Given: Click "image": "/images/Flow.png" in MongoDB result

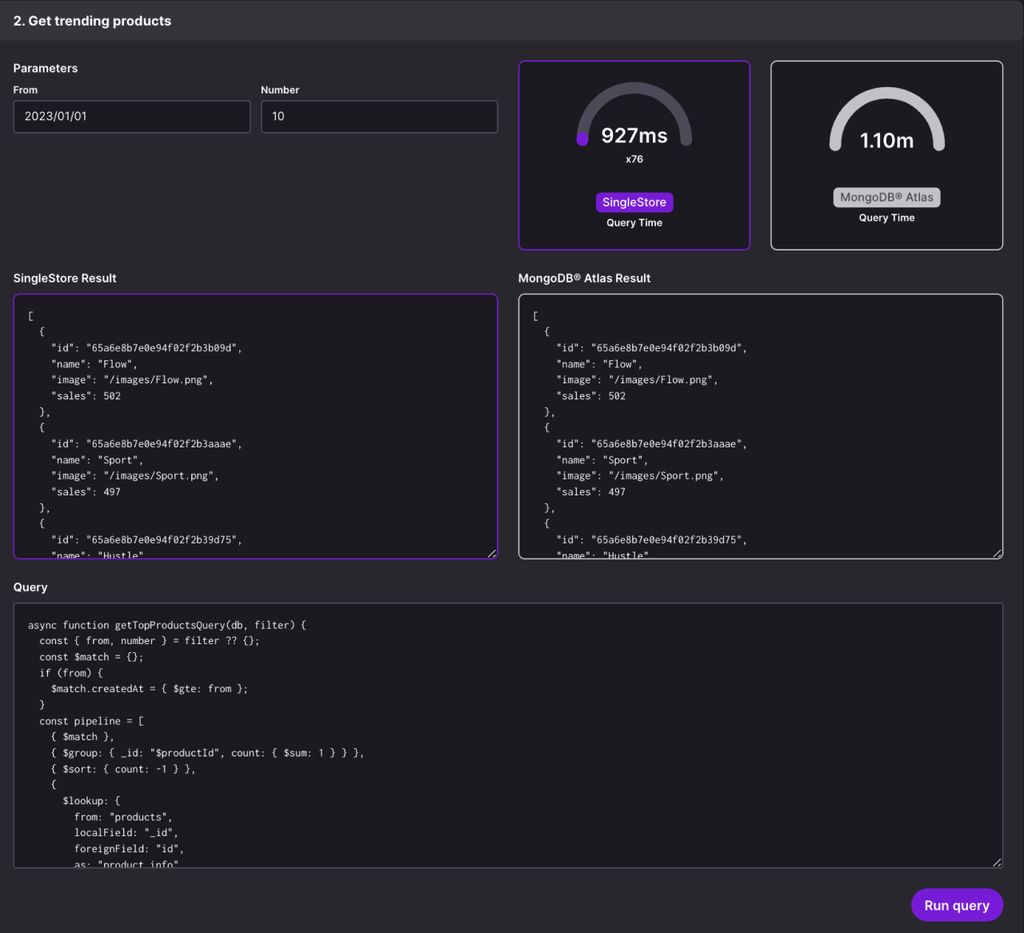Looking at the screenshot, I should pos(637,380).
